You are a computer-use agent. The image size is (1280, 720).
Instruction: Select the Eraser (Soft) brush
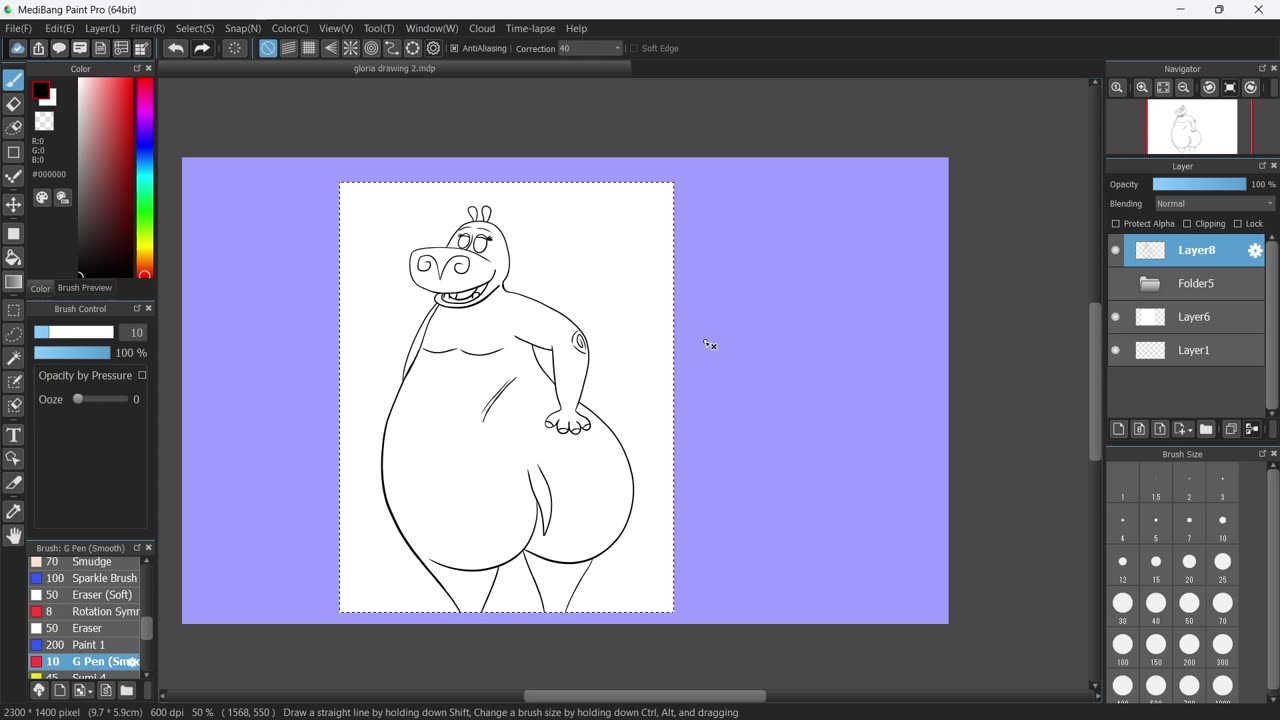click(x=84, y=595)
